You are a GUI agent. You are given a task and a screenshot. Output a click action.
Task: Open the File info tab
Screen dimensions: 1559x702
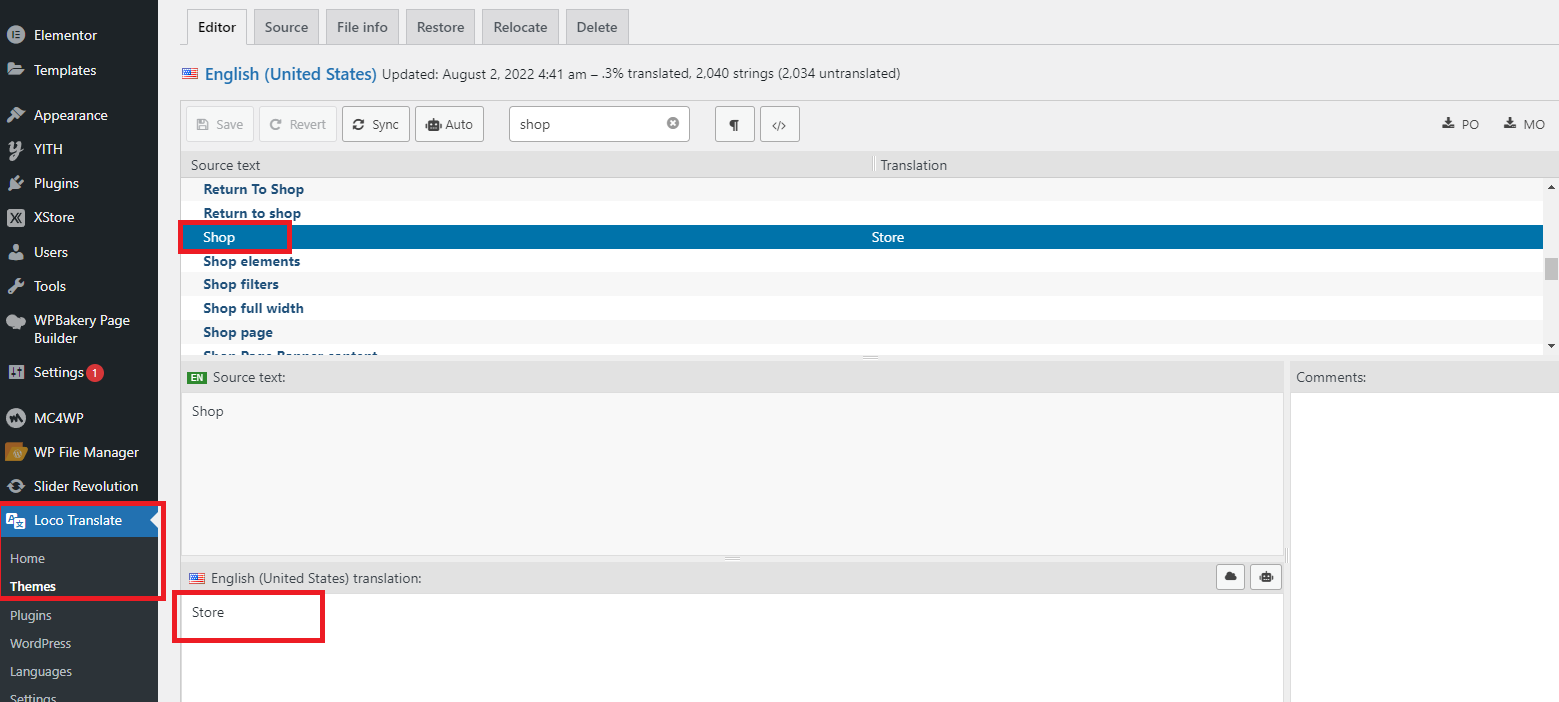(362, 27)
